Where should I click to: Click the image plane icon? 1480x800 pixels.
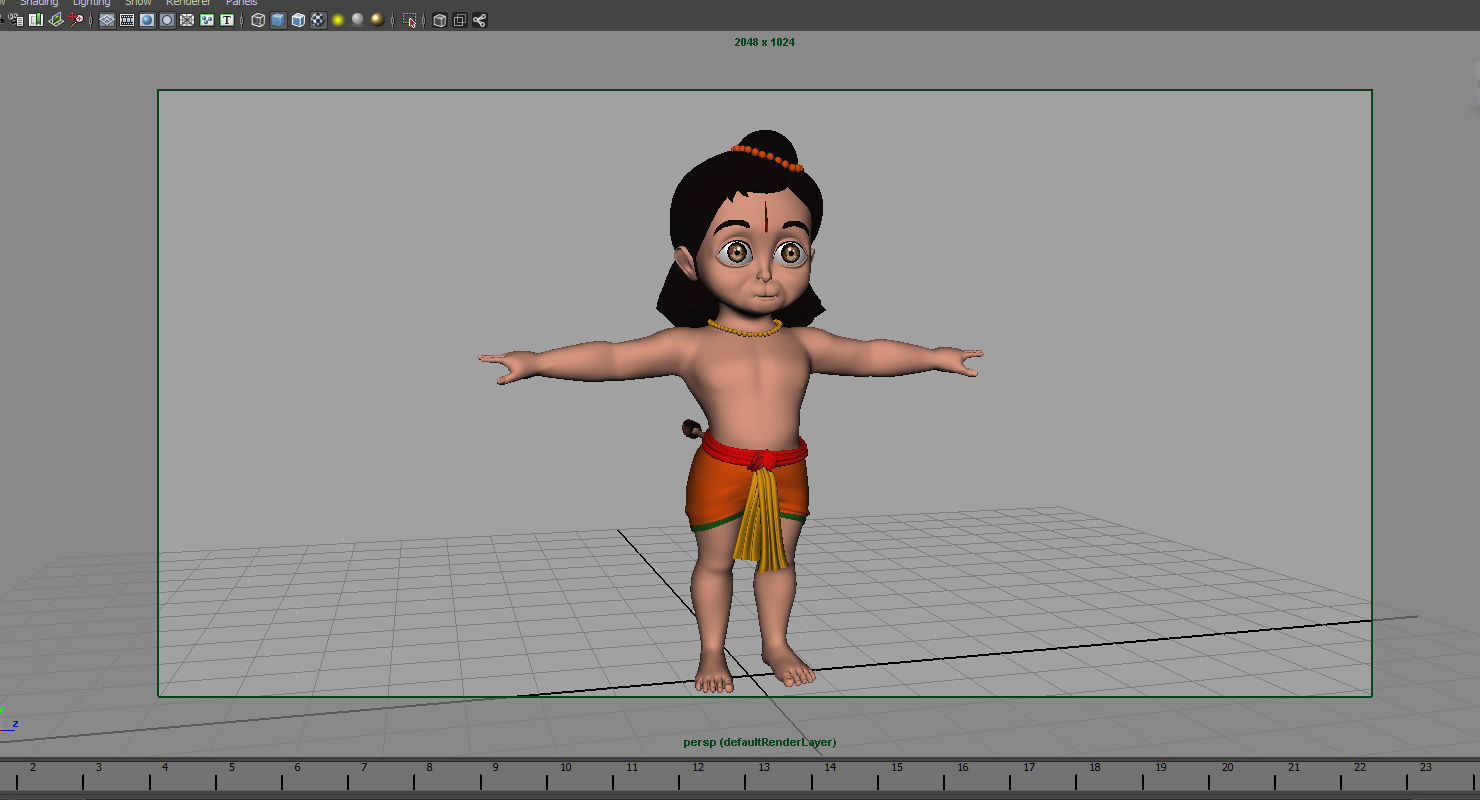click(56, 20)
